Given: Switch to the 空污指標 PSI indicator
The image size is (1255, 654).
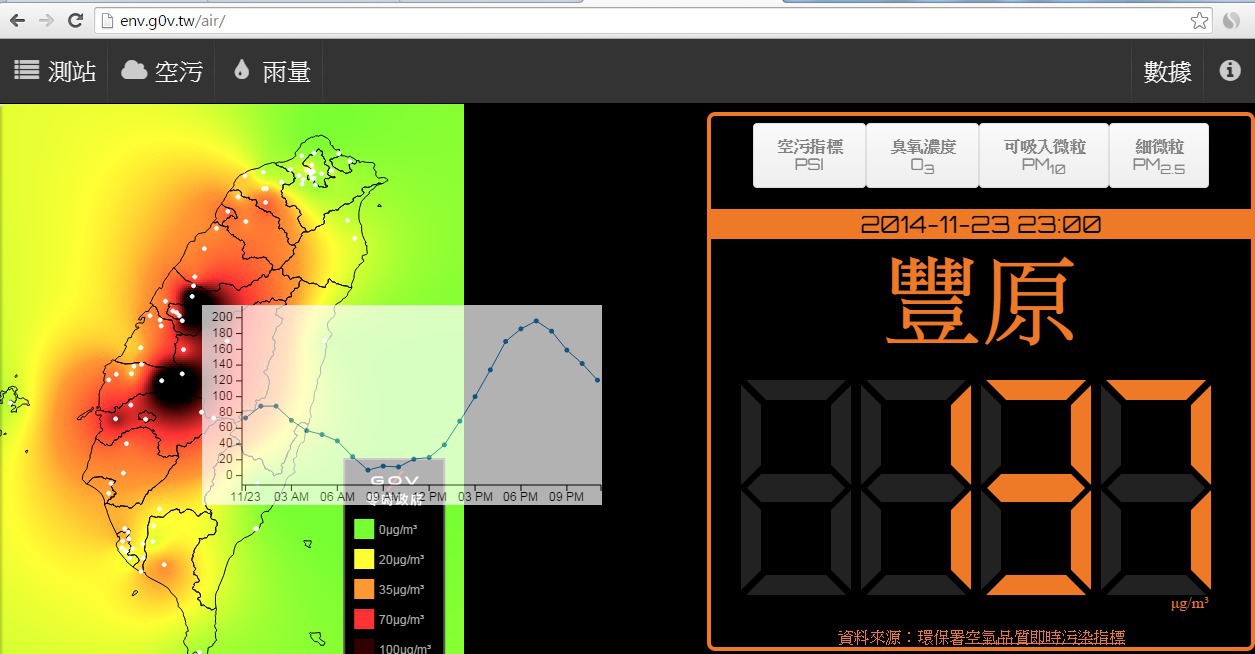Looking at the screenshot, I should point(809,155).
